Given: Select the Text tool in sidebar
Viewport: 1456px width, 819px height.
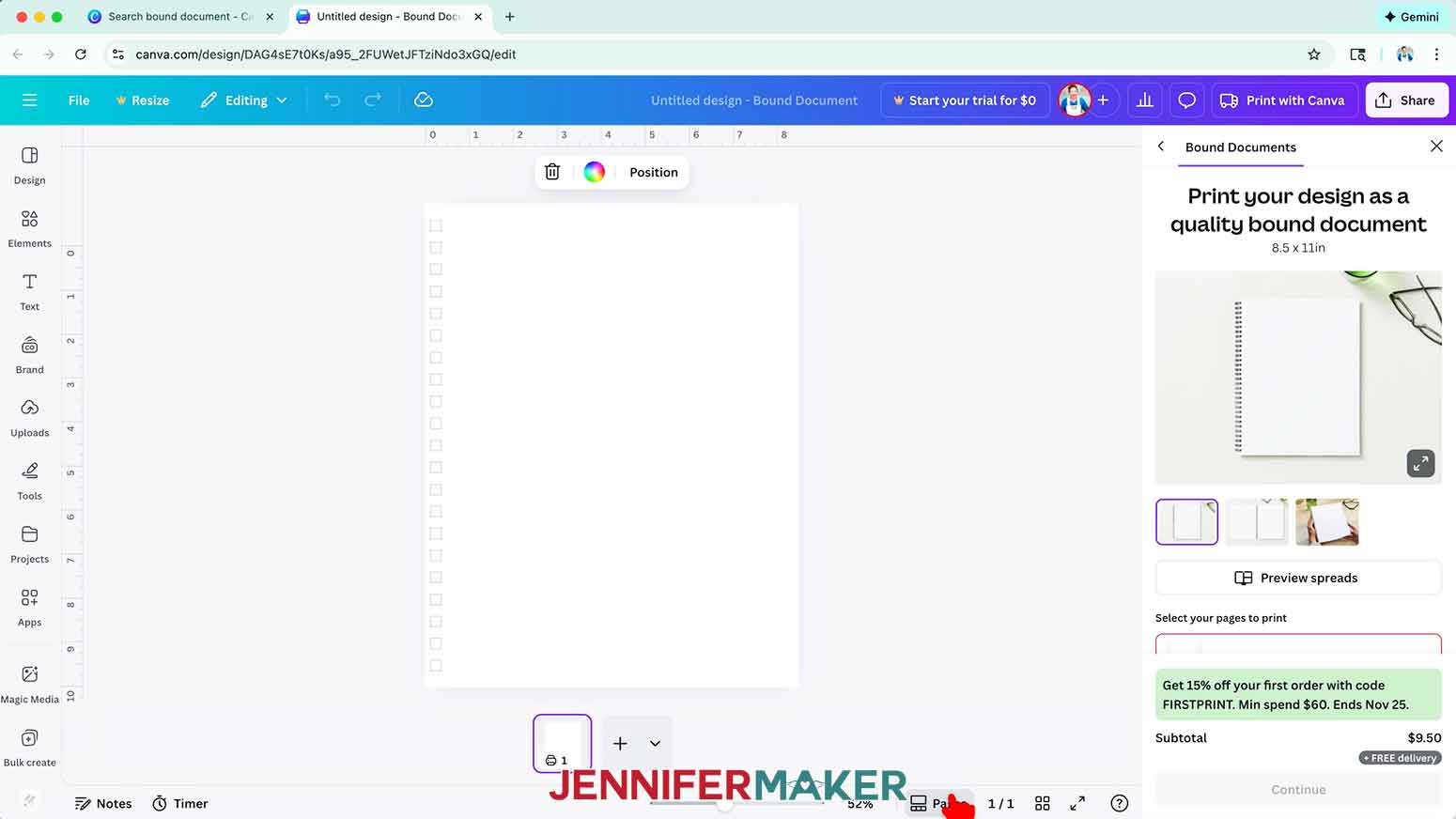Looking at the screenshot, I should (29, 291).
